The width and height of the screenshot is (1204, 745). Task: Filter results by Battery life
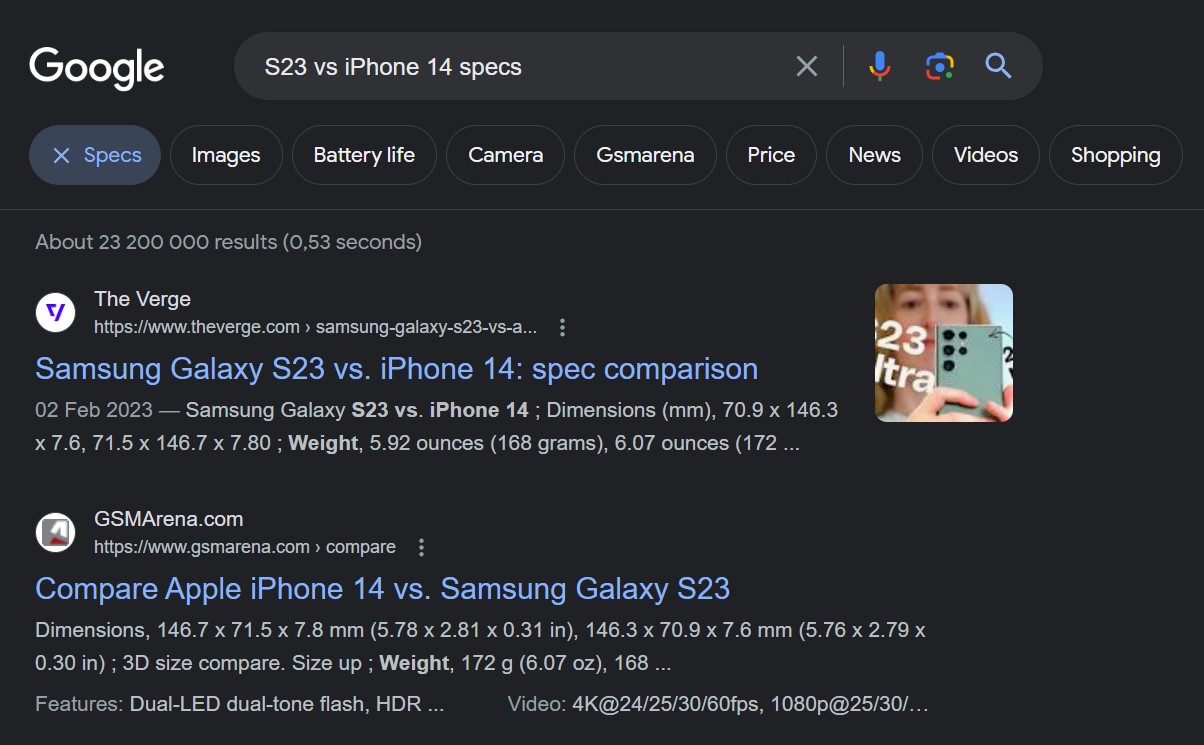coord(364,155)
